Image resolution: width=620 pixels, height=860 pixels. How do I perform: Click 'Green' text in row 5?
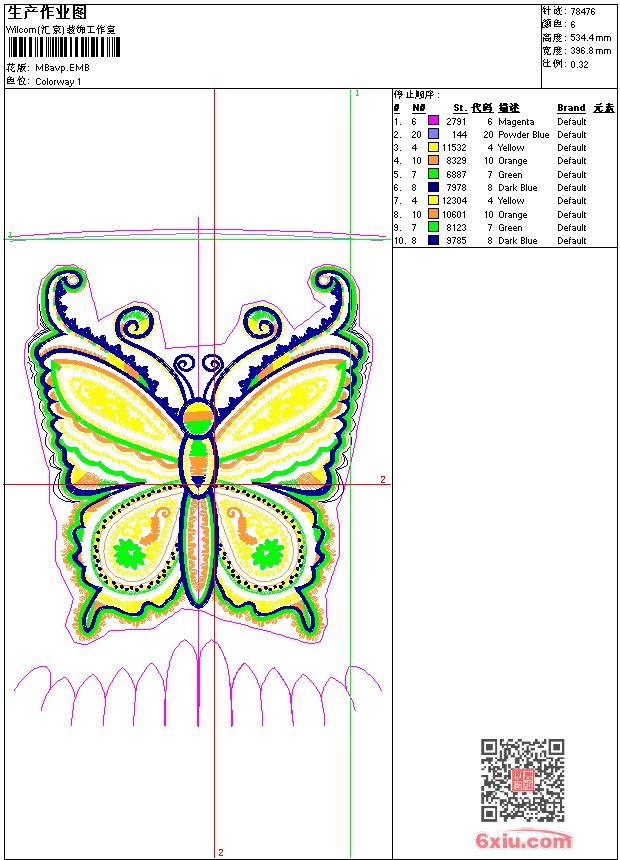point(510,175)
